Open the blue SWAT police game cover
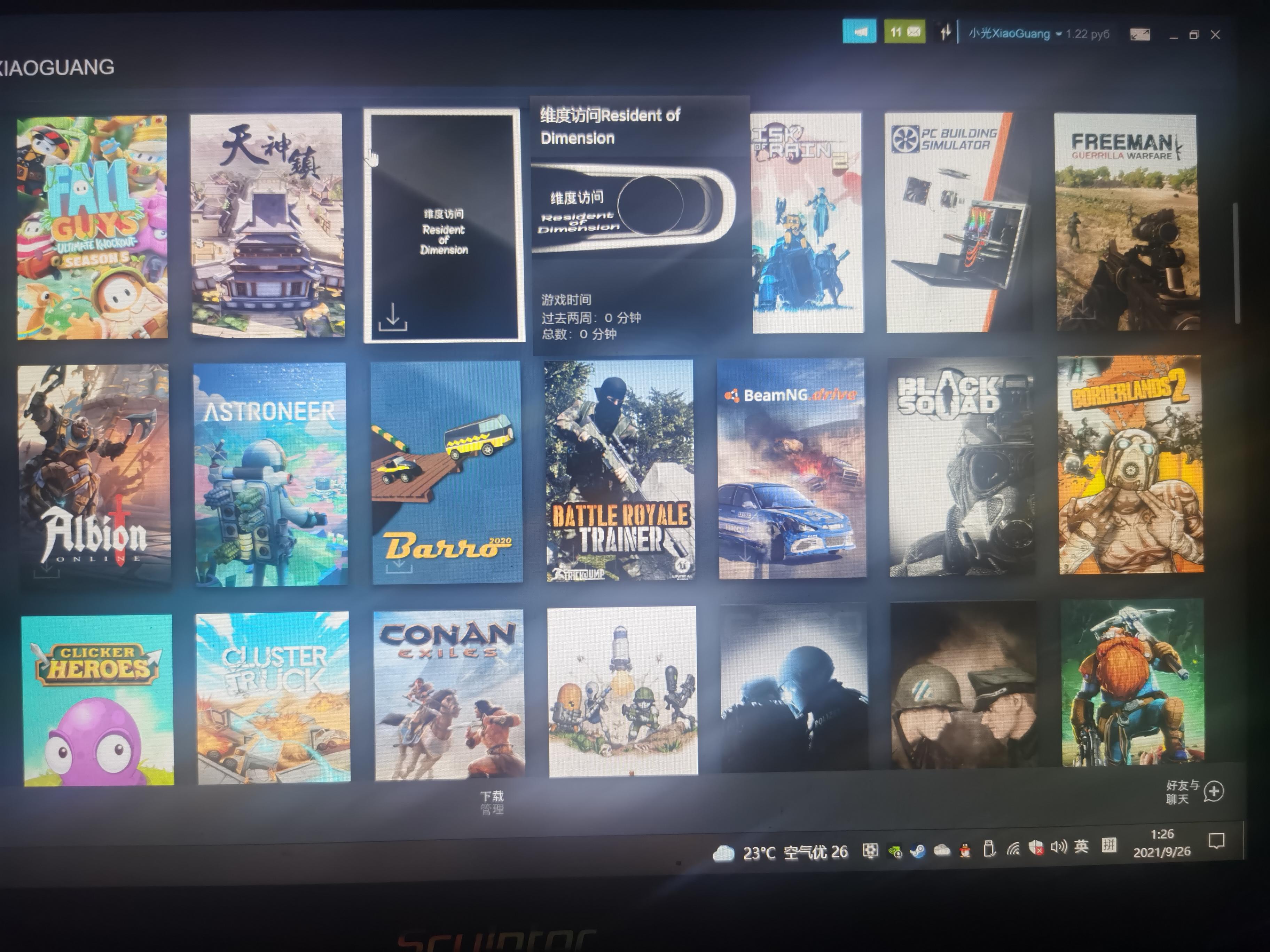The height and width of the screenshot is (952, 1270). (x=794, y=688)
